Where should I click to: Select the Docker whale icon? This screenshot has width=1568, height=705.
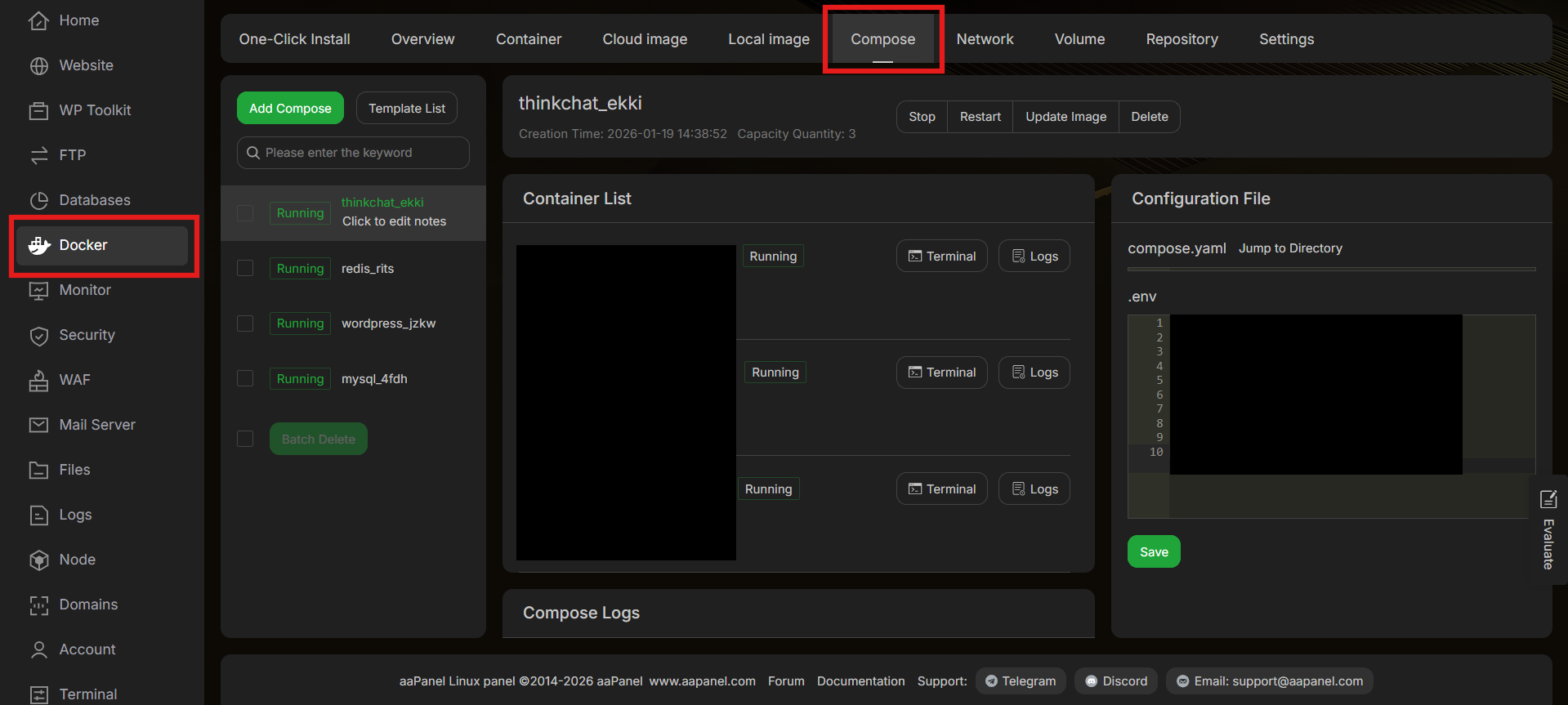click(x=38, y=245)
